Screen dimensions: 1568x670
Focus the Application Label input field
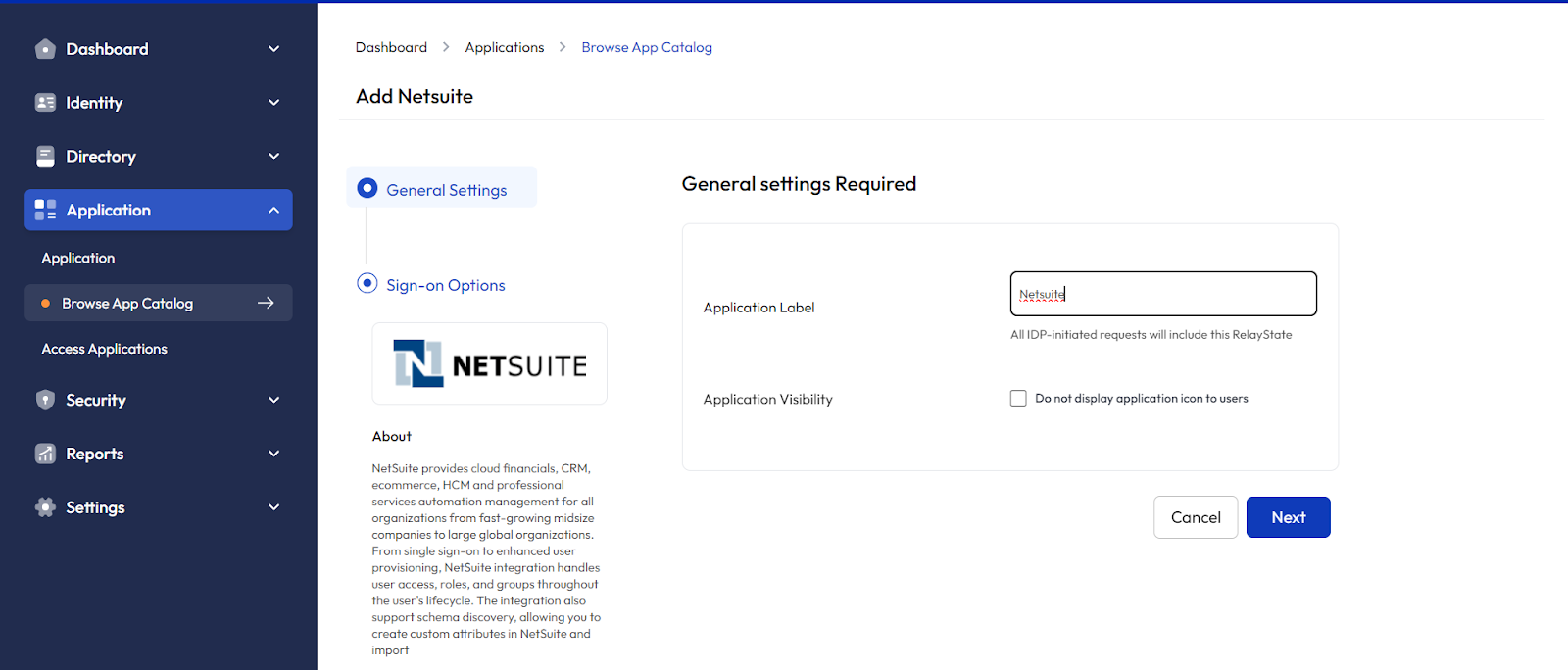(x=1163, y=294)
